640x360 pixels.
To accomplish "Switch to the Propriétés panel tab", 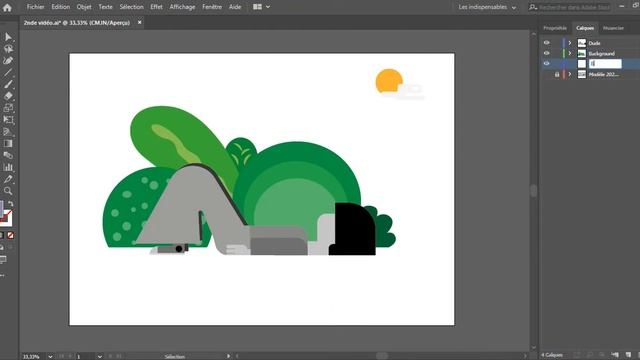I will (x=555, y=28).
